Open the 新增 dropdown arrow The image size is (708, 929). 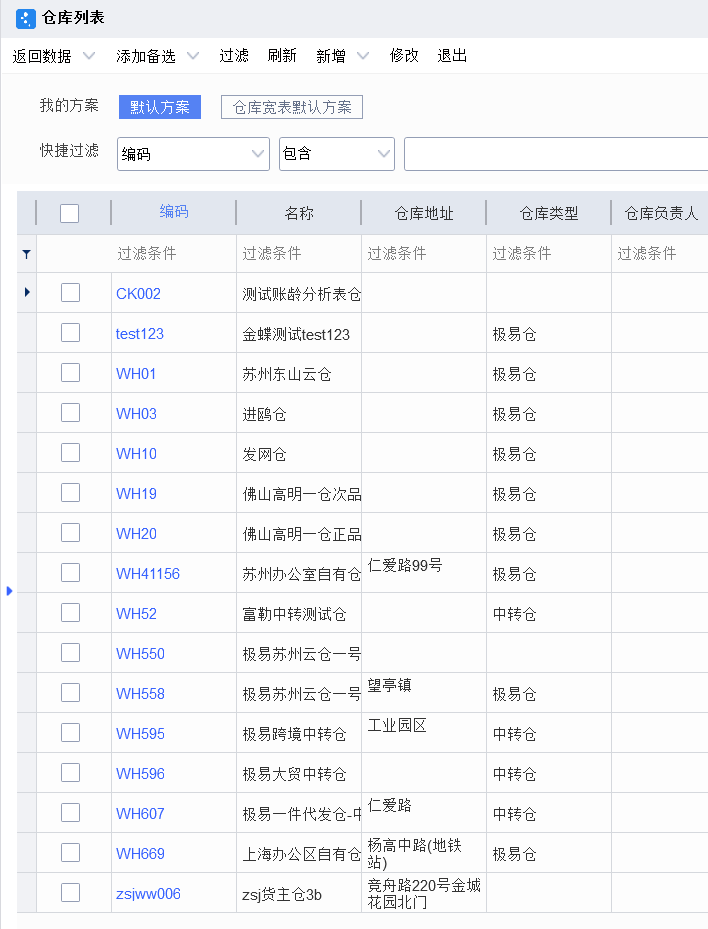click(x=363, y=56)
